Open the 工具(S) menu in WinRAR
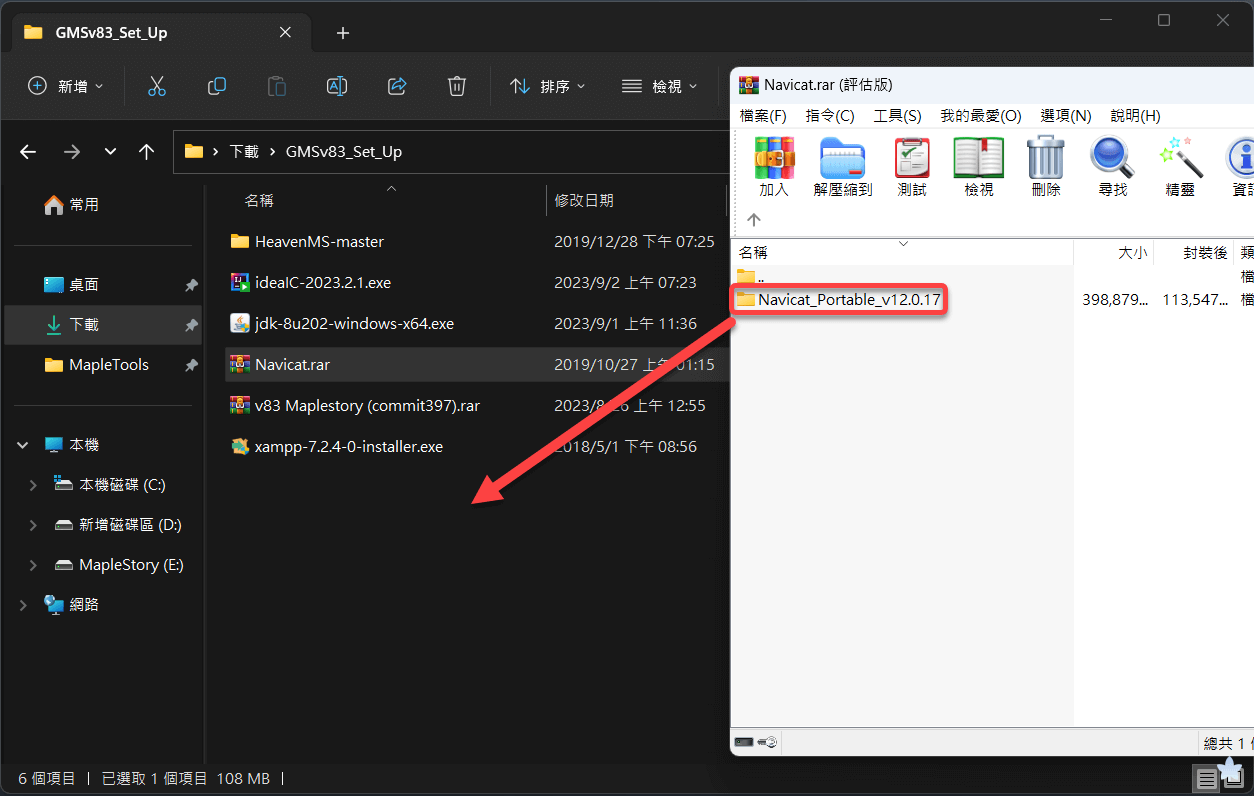The image size is (1254, 796). tap(897, 116)
